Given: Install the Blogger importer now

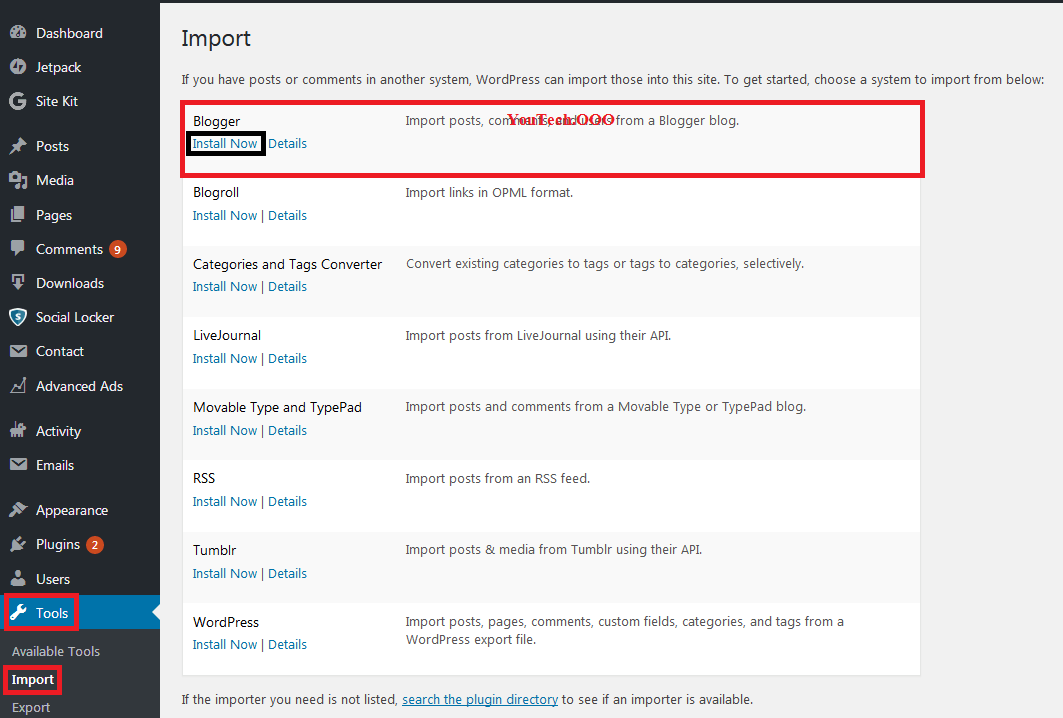Looking at the screenshot, I should click(225, 144).
